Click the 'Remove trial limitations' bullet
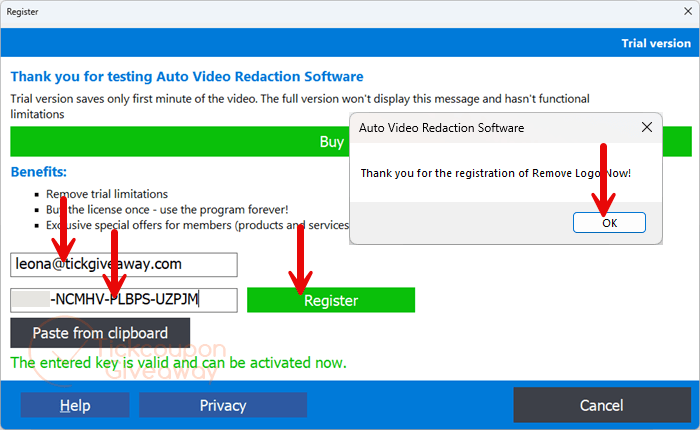 [x=107, y=194]
